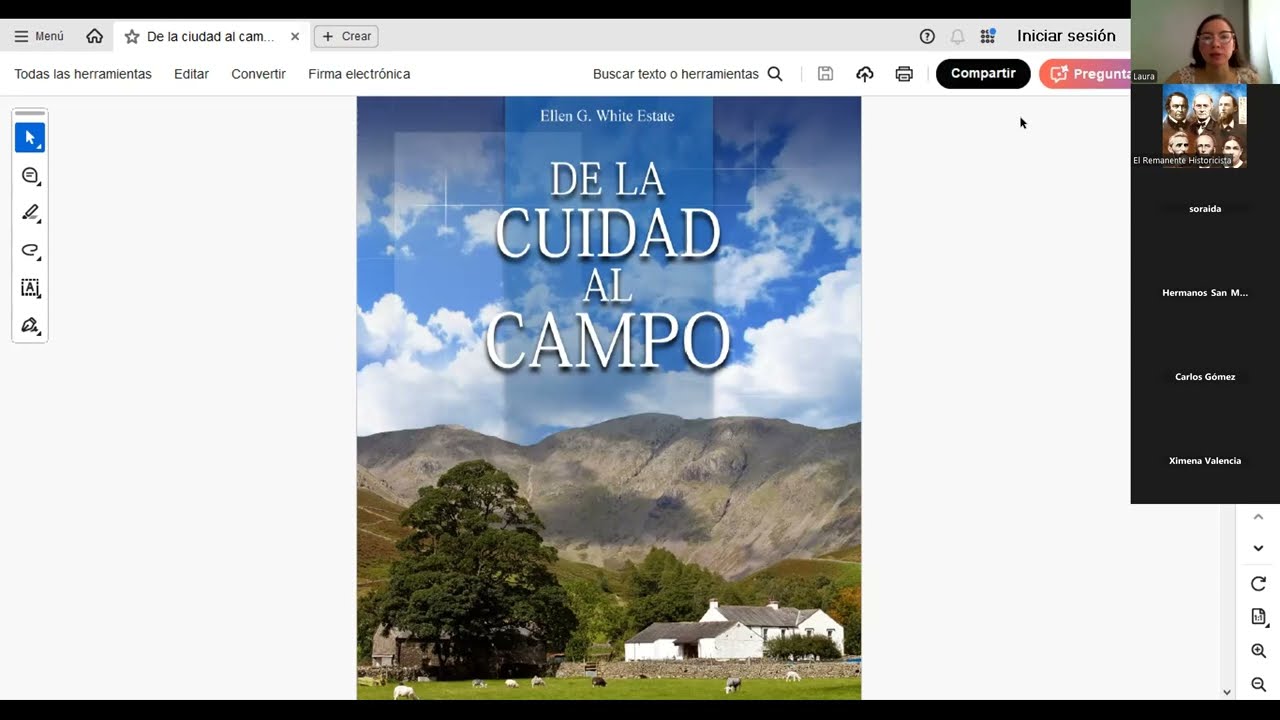This screenshot has height=720, width=1280.
Task: Star the De la ciudad al campo tab
Action: (132, 36)
